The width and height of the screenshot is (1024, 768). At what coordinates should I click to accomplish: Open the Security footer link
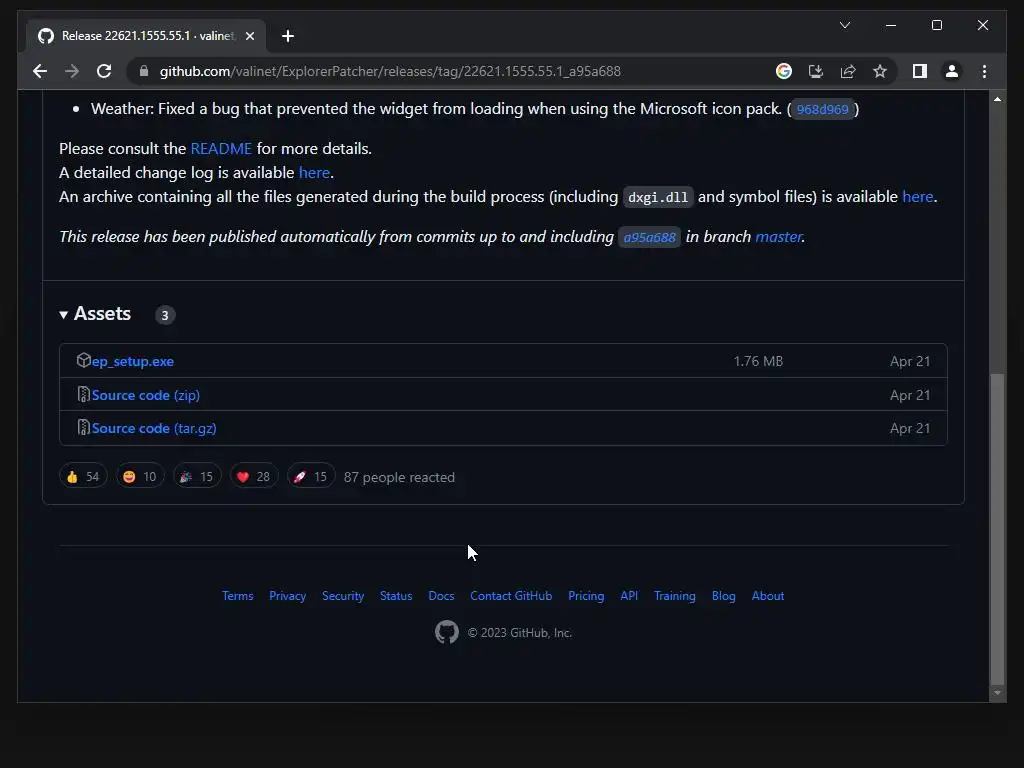pos(343,596)
